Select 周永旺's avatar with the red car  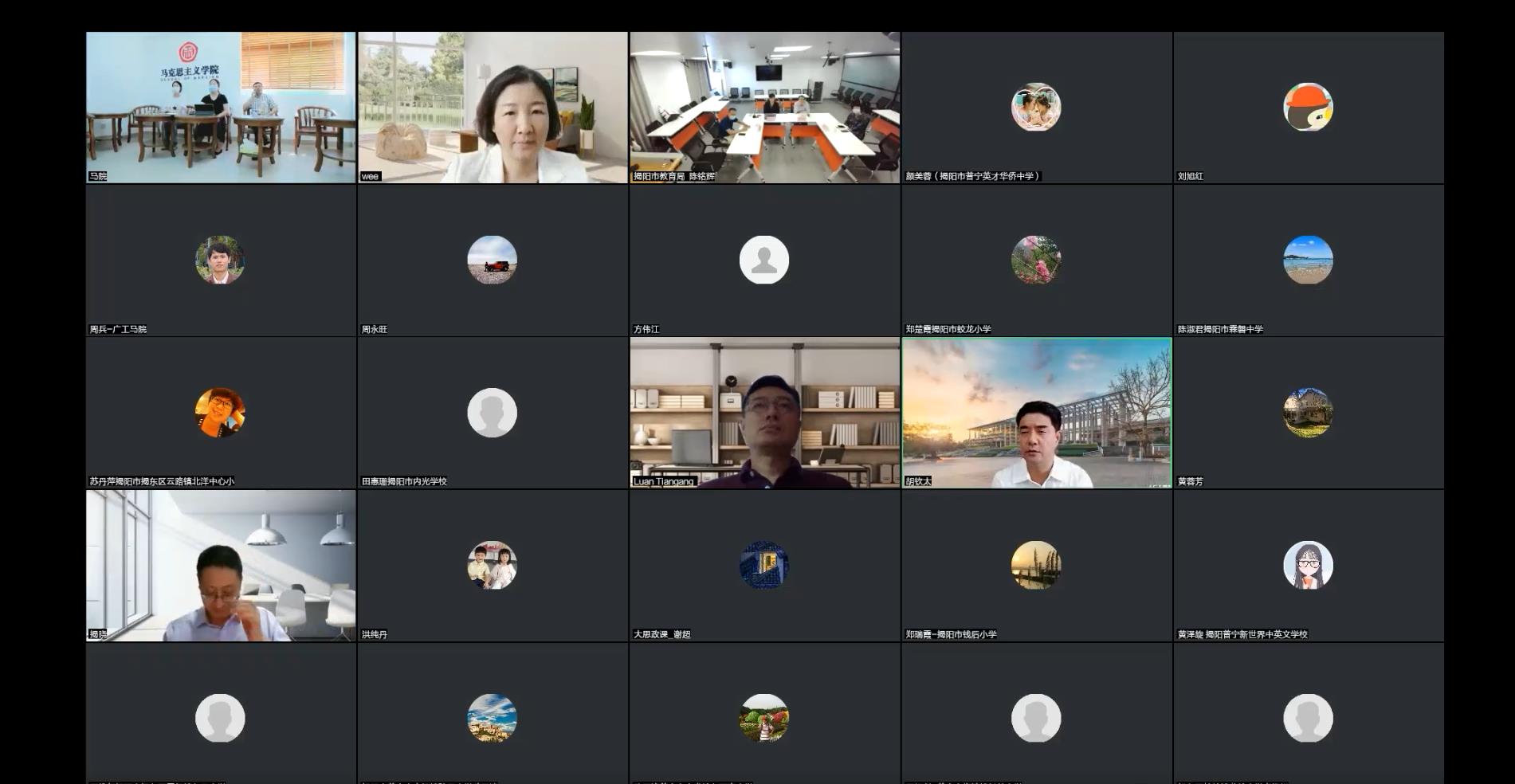point(492,260)
